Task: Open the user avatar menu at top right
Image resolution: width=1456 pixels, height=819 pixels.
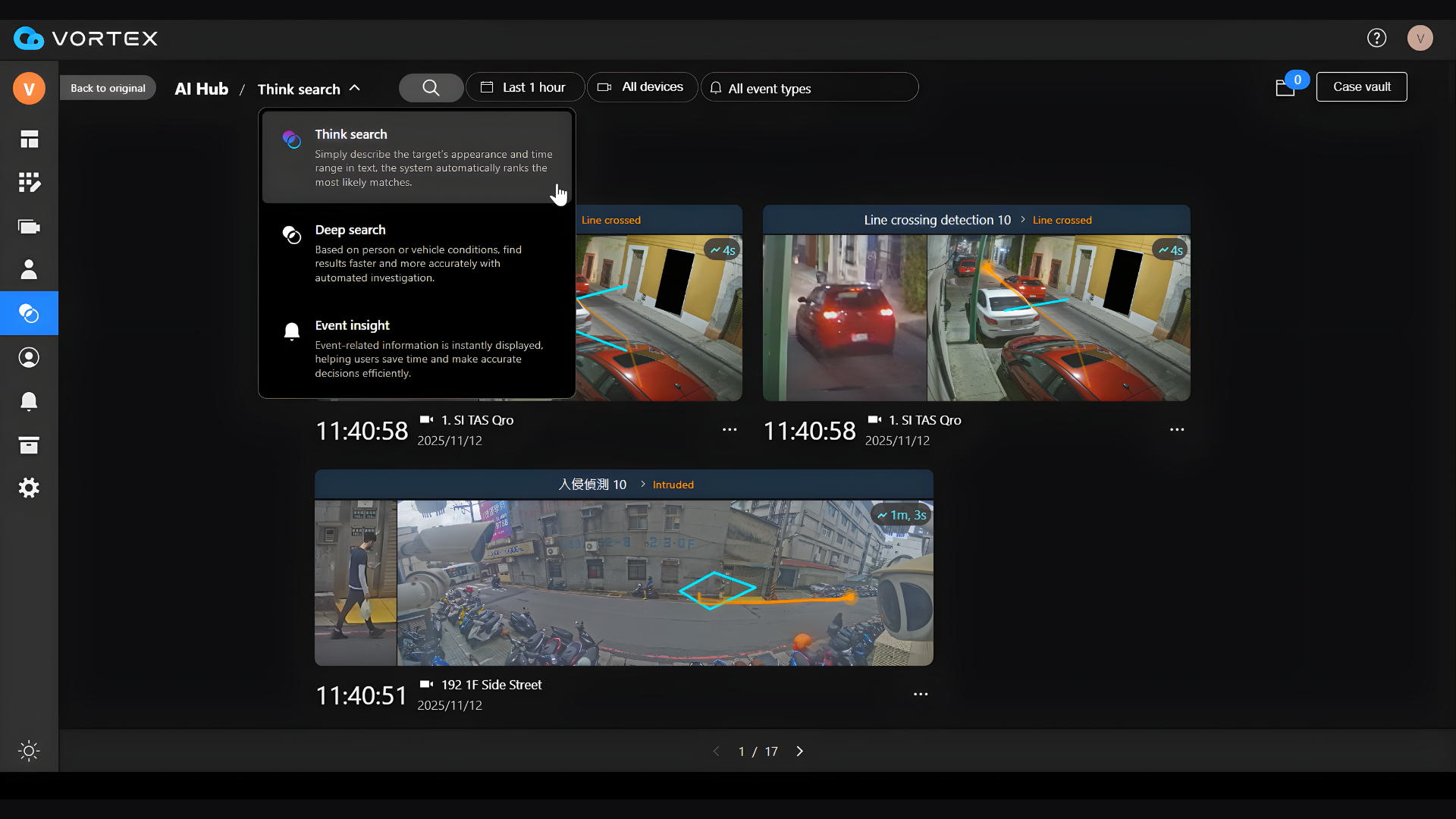Action: coord(1420,37)
